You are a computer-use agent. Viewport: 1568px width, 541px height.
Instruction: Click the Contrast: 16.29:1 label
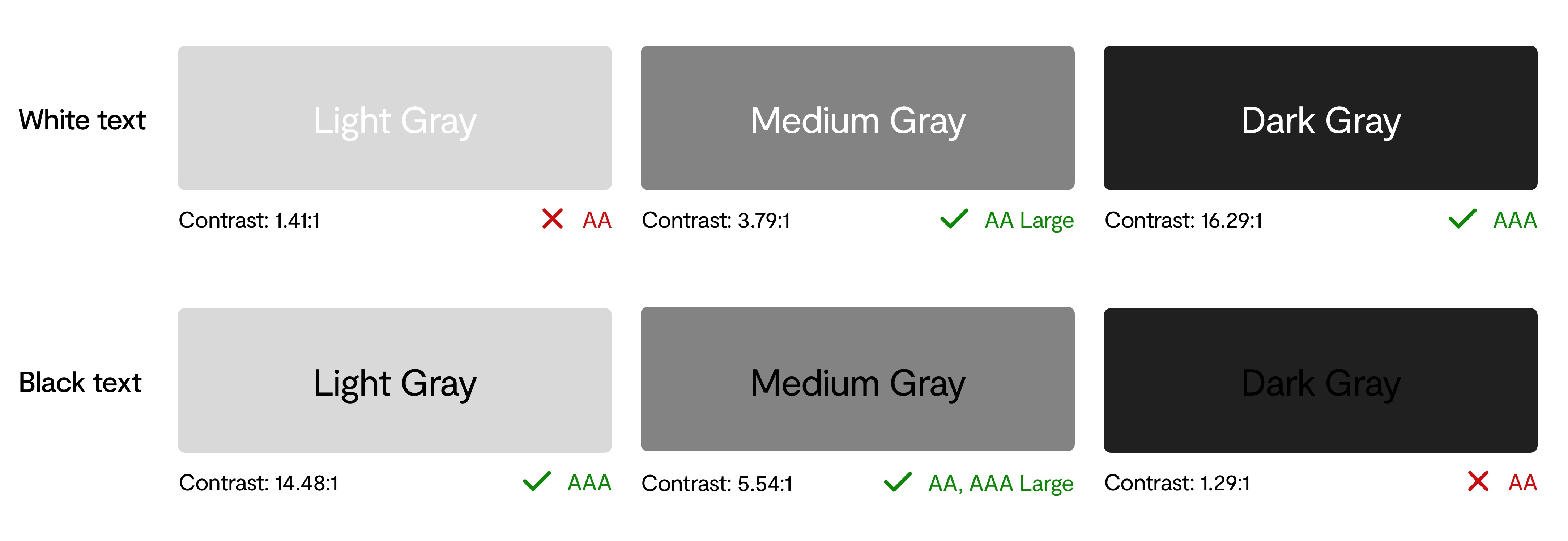(1184, 220)
